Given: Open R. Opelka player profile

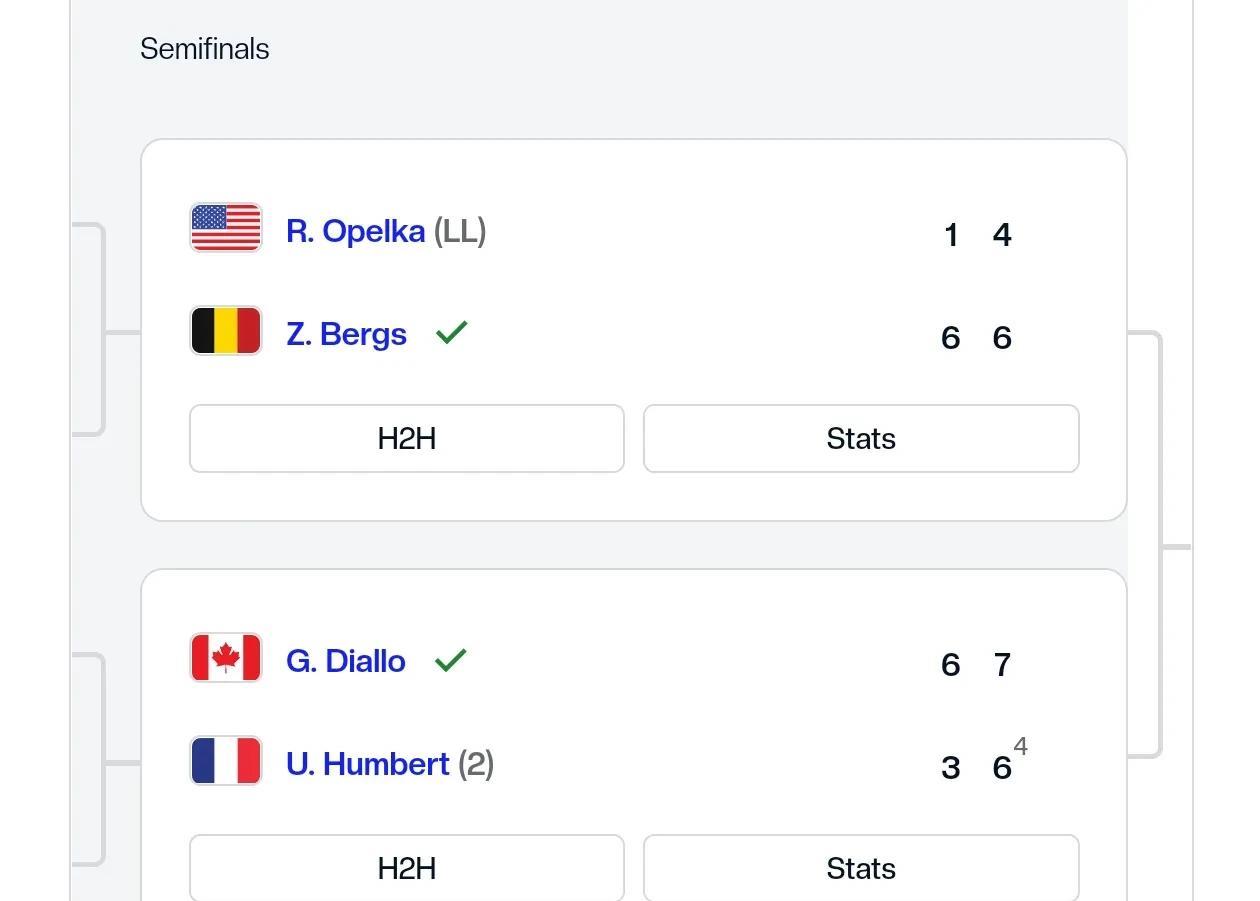Looking at the screenshot, I should coord(355,231).
